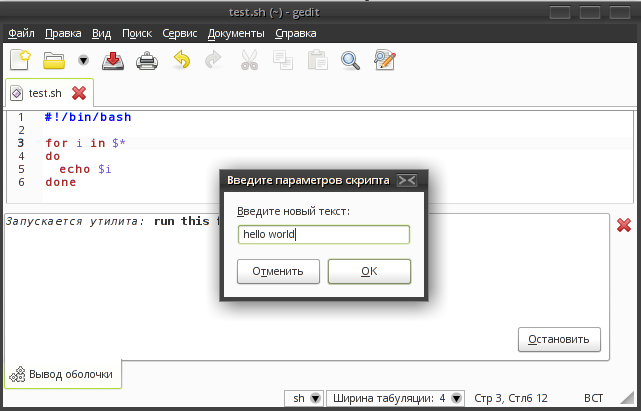Open the Файл menu

(x=21, y=33)
